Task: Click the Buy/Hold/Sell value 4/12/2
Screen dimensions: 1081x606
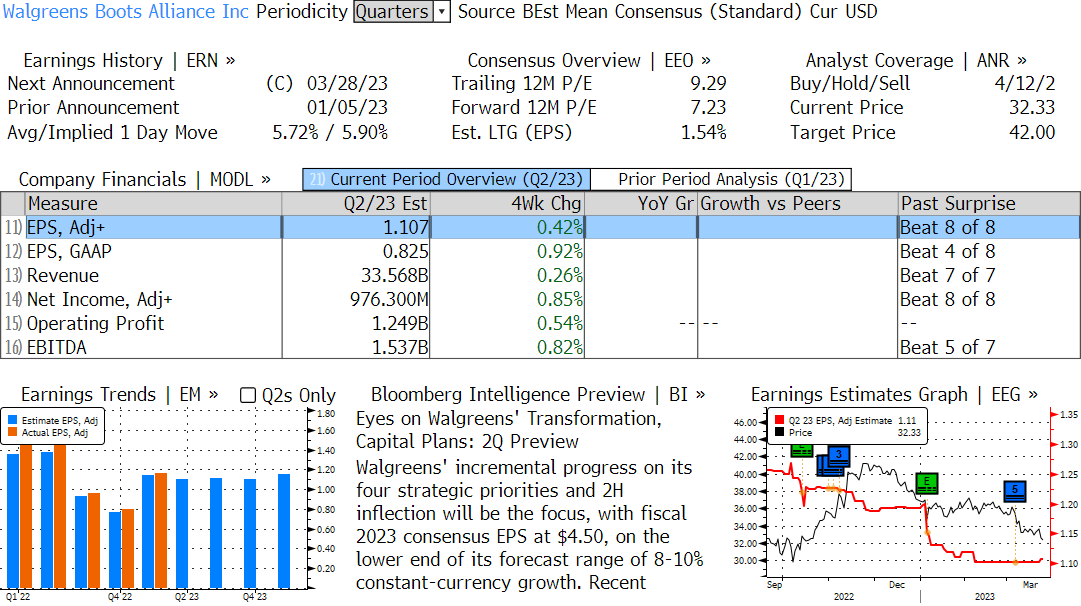Action: tap(1024, 84)
